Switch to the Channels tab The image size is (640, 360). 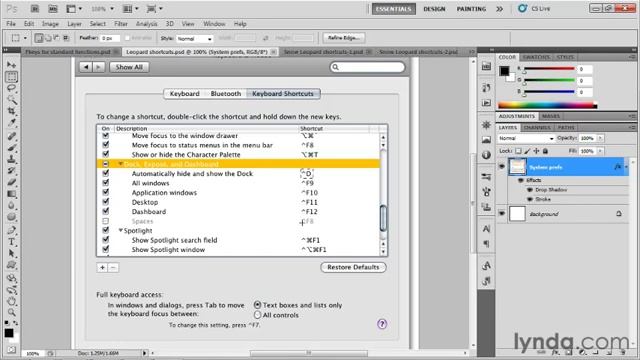point(537,127)
